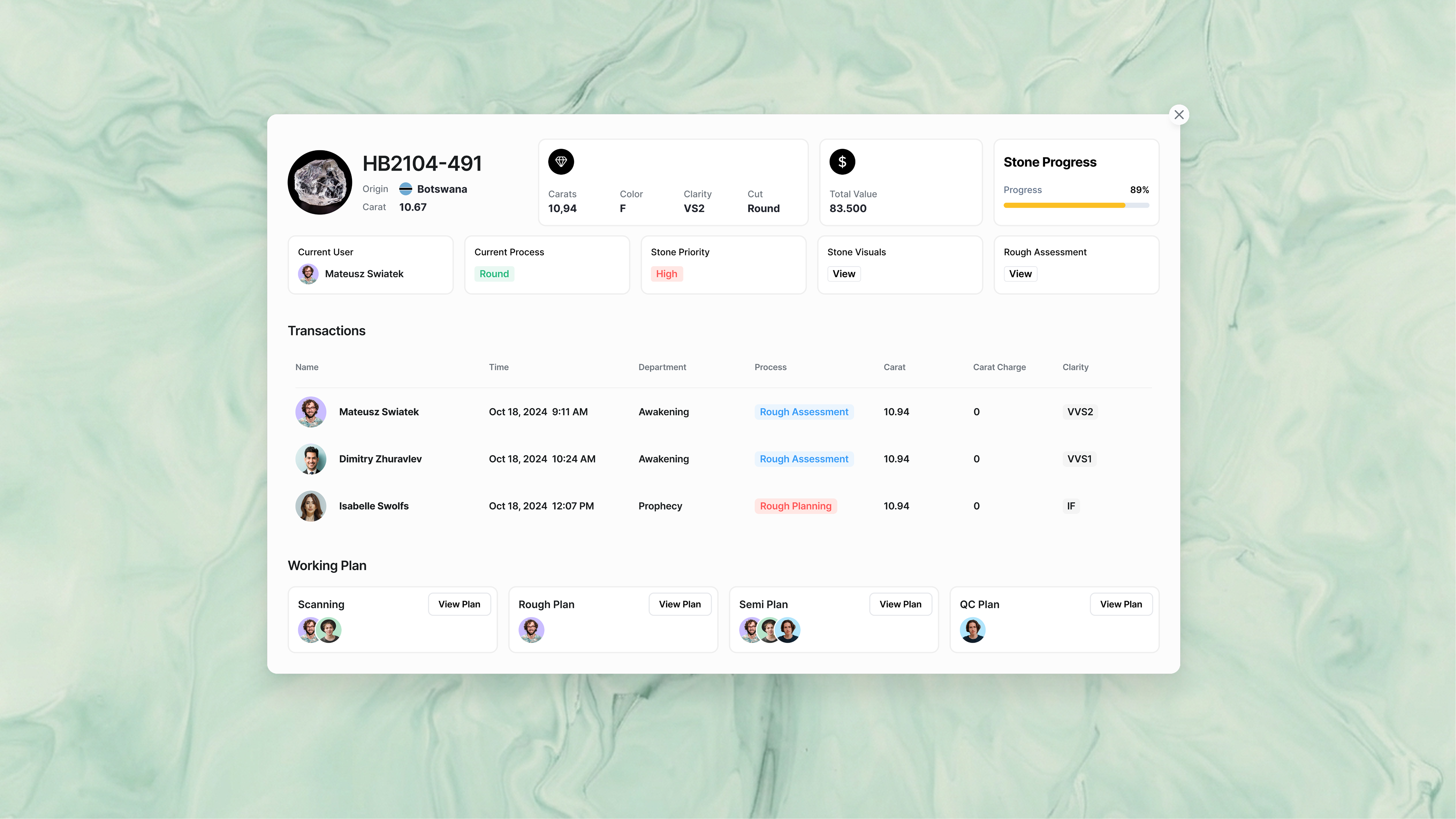Click the stone ID HB2104-491

click(422, 163)
